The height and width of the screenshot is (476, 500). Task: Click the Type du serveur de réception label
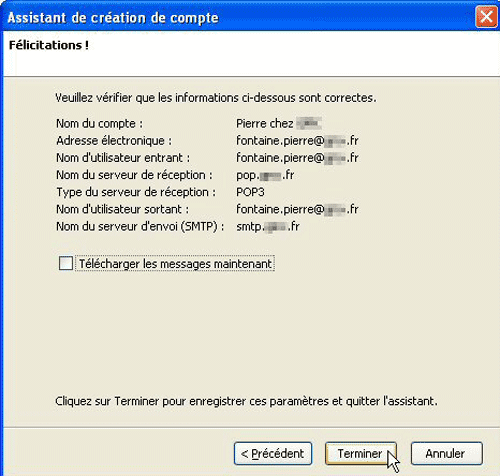click(x=136, y=192)
